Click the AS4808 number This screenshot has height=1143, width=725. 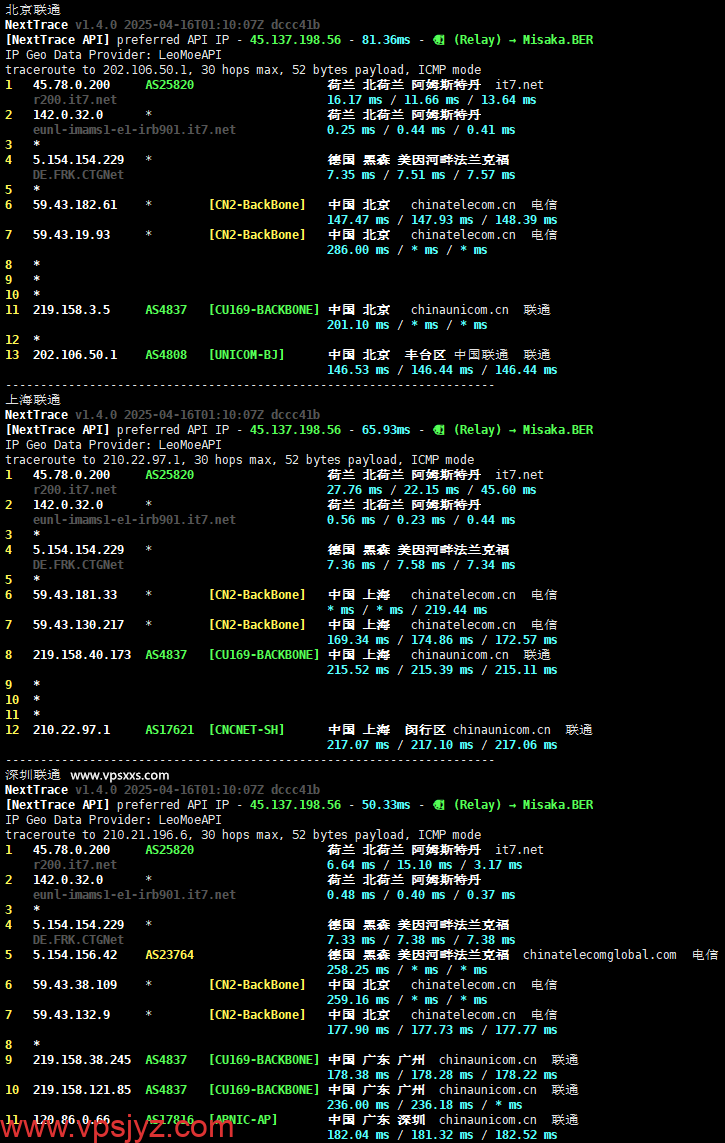click(x=166, y=355)
